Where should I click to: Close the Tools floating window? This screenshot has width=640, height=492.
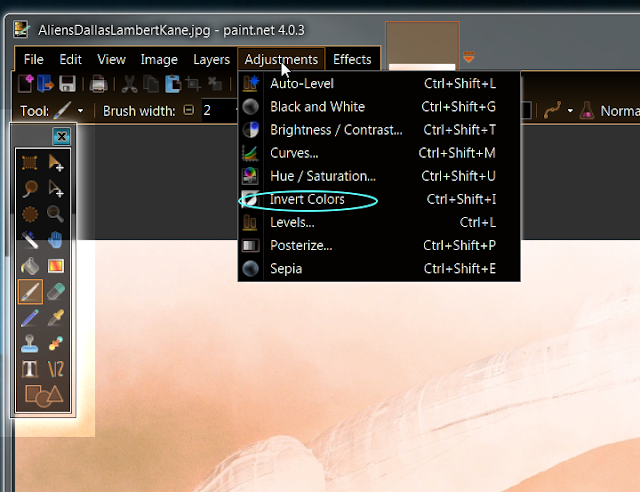[62, 136]
